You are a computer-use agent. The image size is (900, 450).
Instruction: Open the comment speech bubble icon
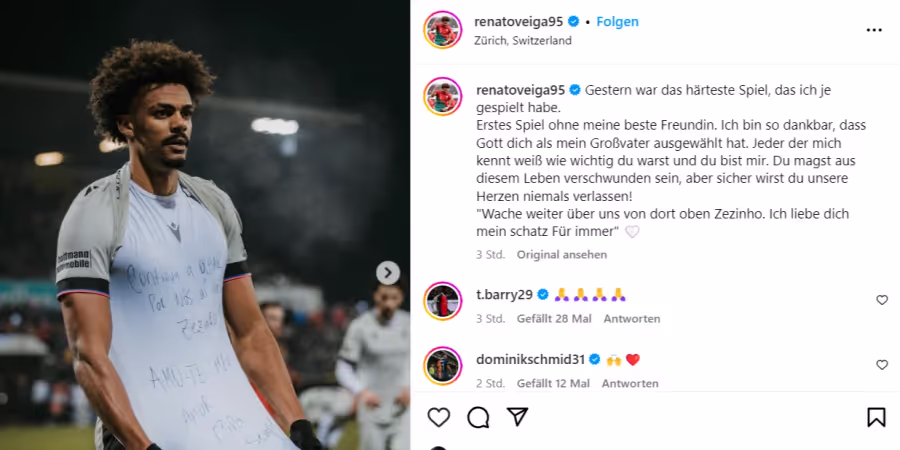[478, 417]
